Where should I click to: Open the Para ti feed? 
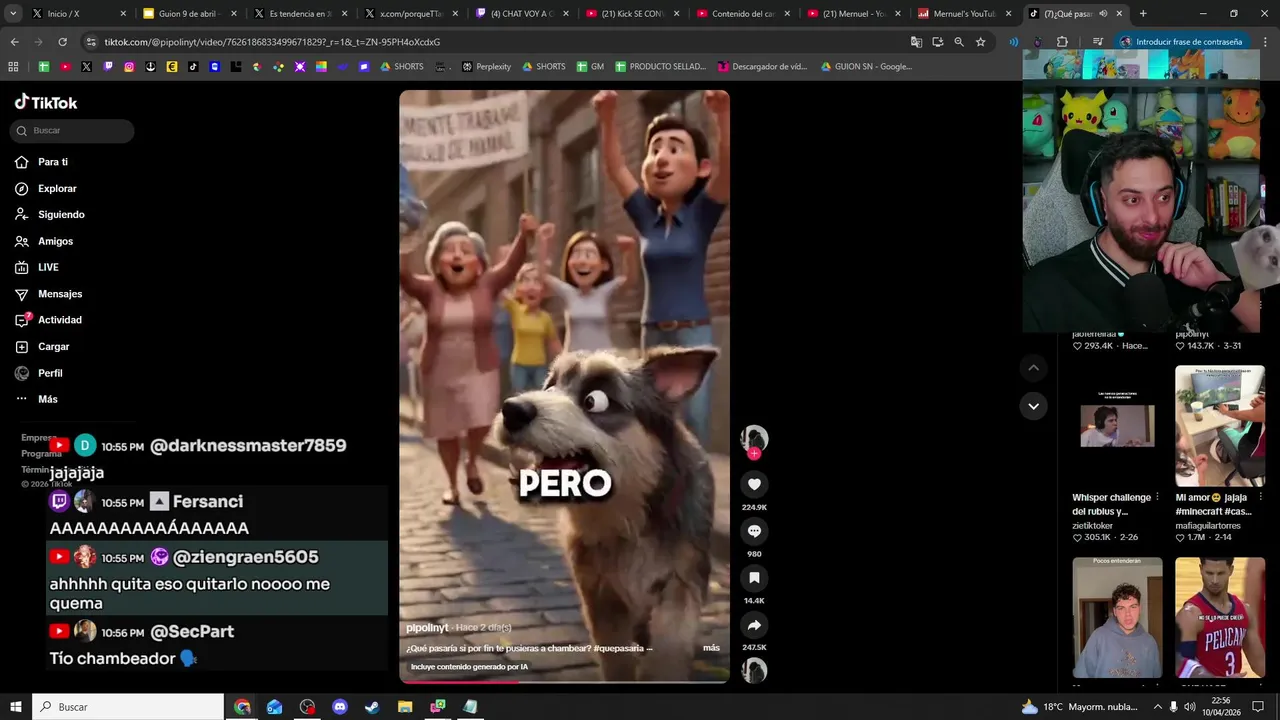pyautogui.click(x=41, y=162)
